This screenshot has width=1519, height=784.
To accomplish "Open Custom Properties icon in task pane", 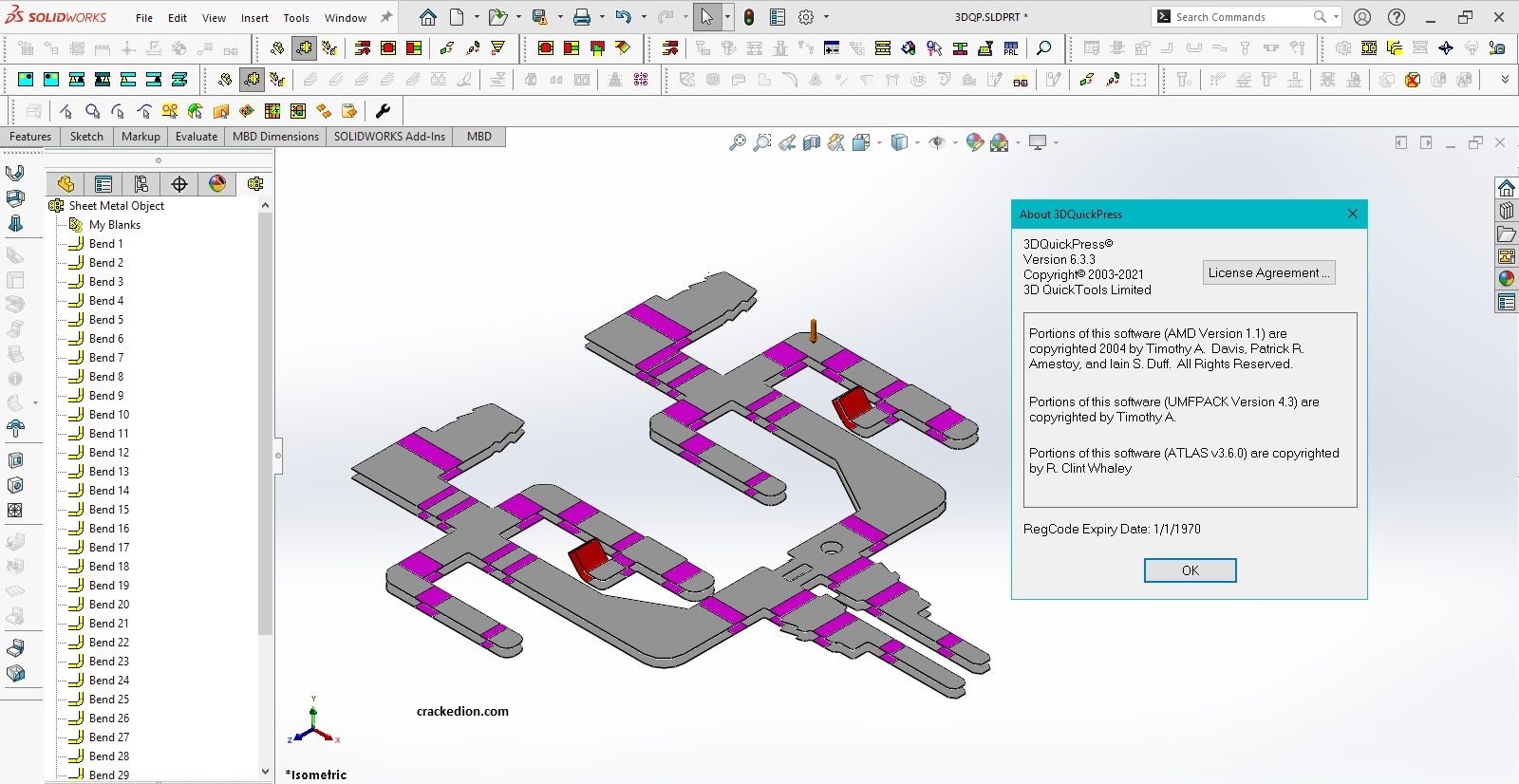I will tap(1507, 303).
